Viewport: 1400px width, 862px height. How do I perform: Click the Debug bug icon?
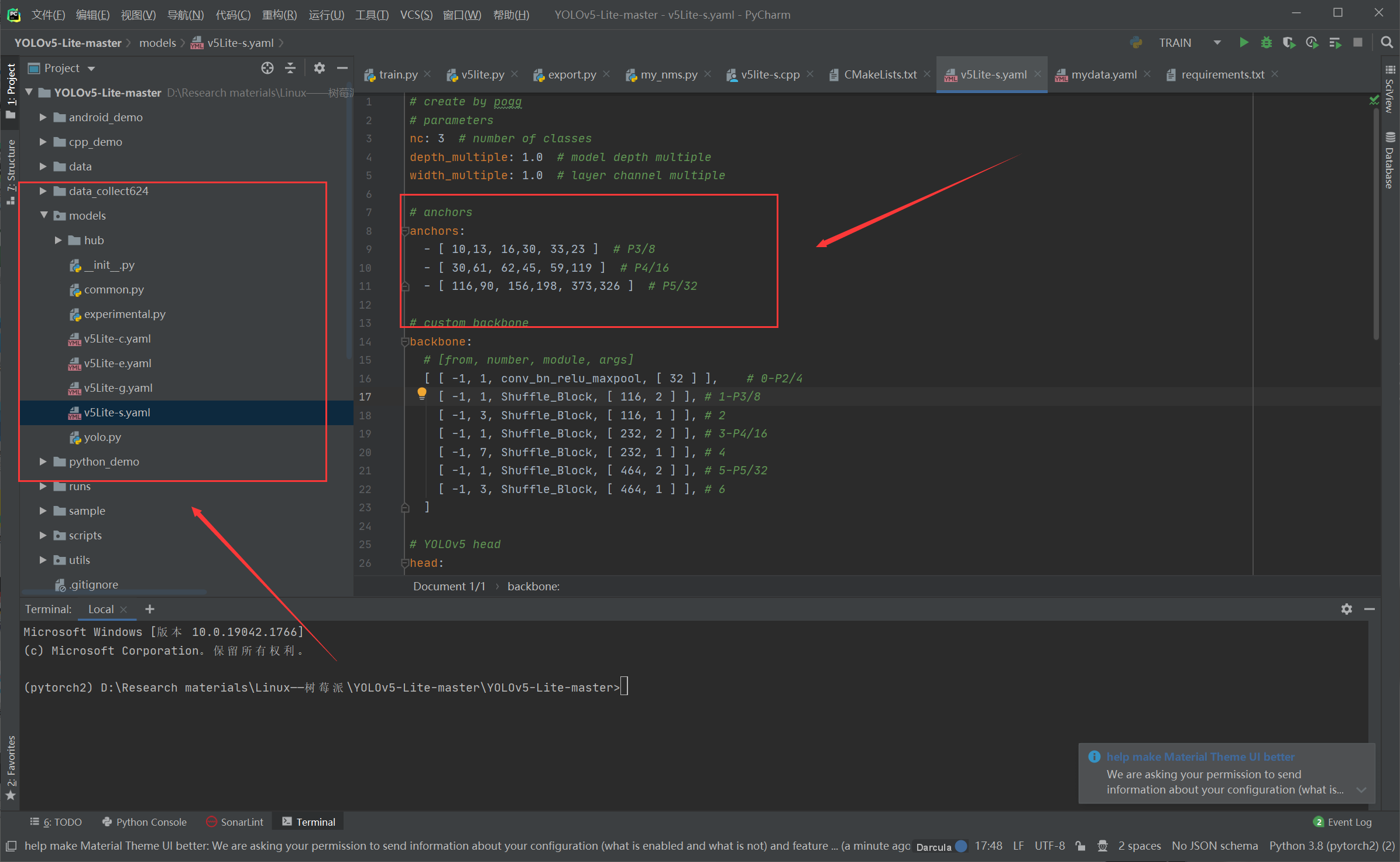tap(1266, 43)
